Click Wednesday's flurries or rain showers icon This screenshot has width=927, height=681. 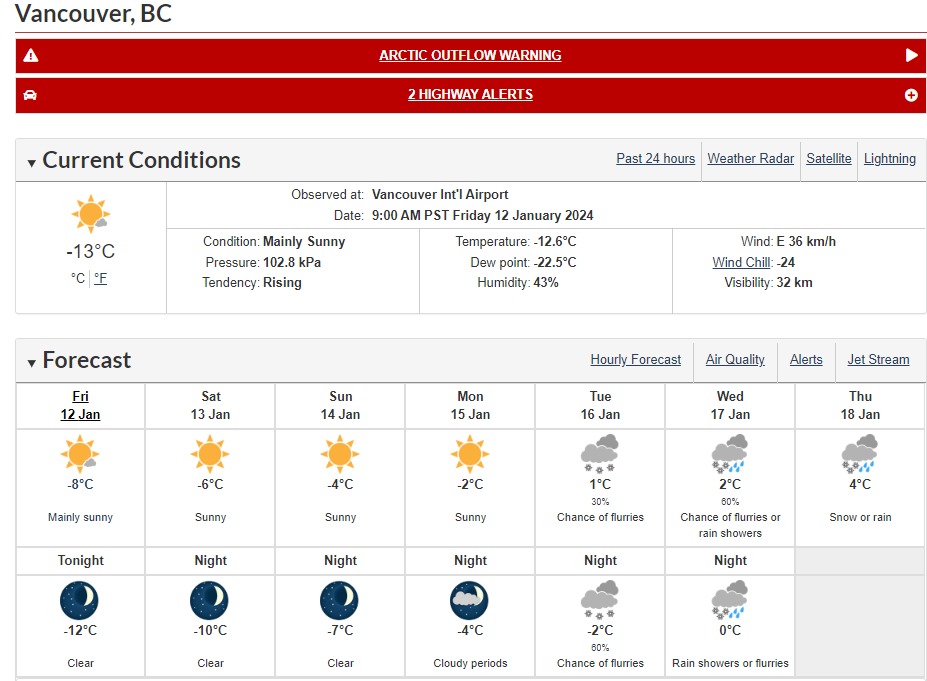pyautogui.click(x=730, y=453)
